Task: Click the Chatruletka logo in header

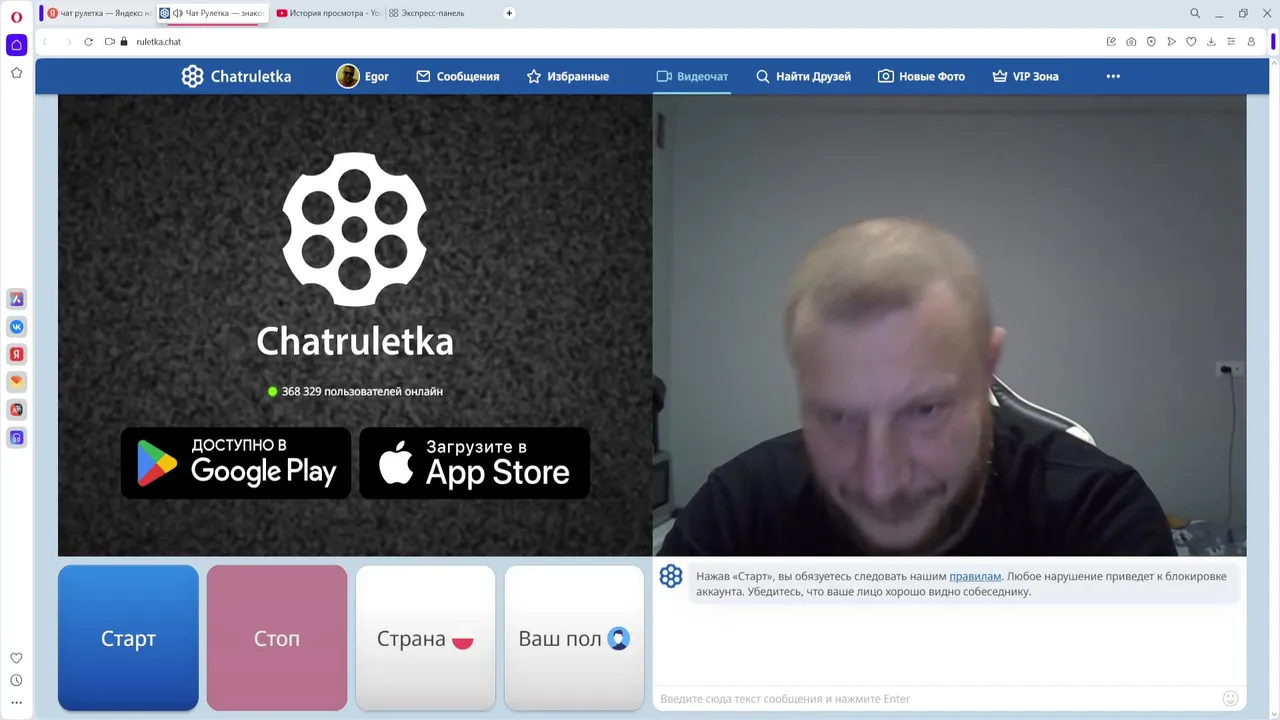Action: 236,76
